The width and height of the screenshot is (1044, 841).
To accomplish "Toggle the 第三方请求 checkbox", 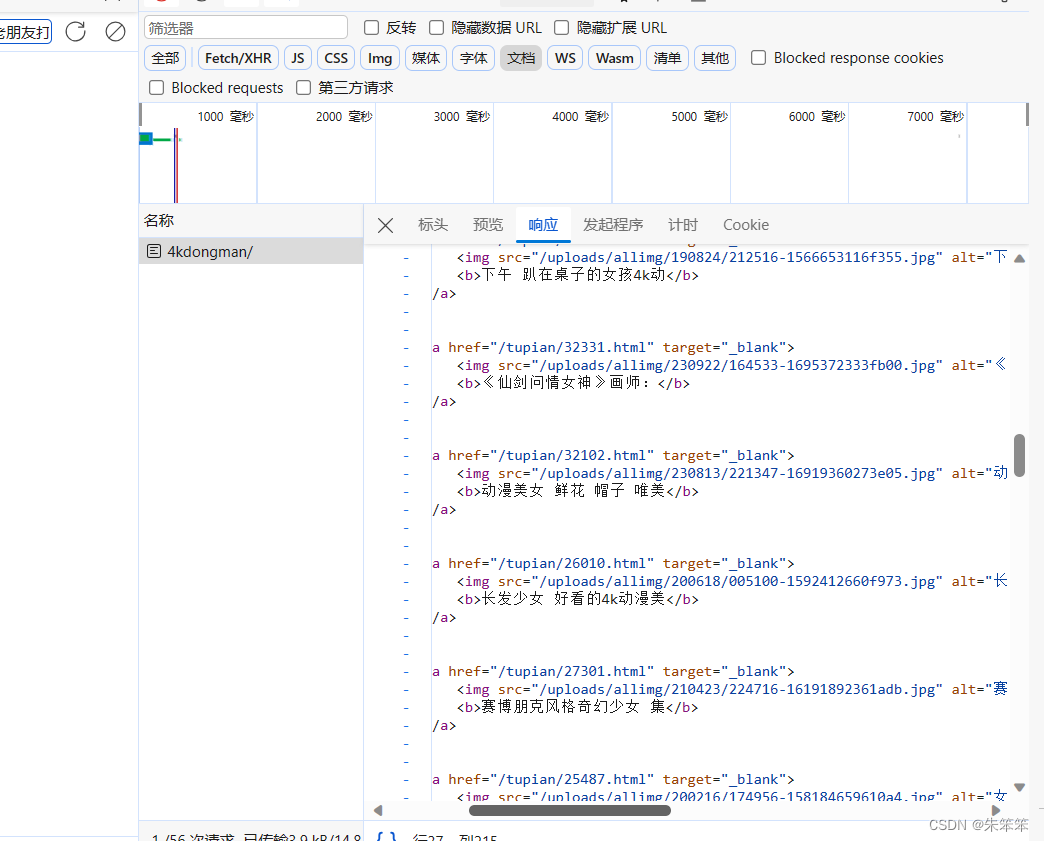I will coord(303,87).
